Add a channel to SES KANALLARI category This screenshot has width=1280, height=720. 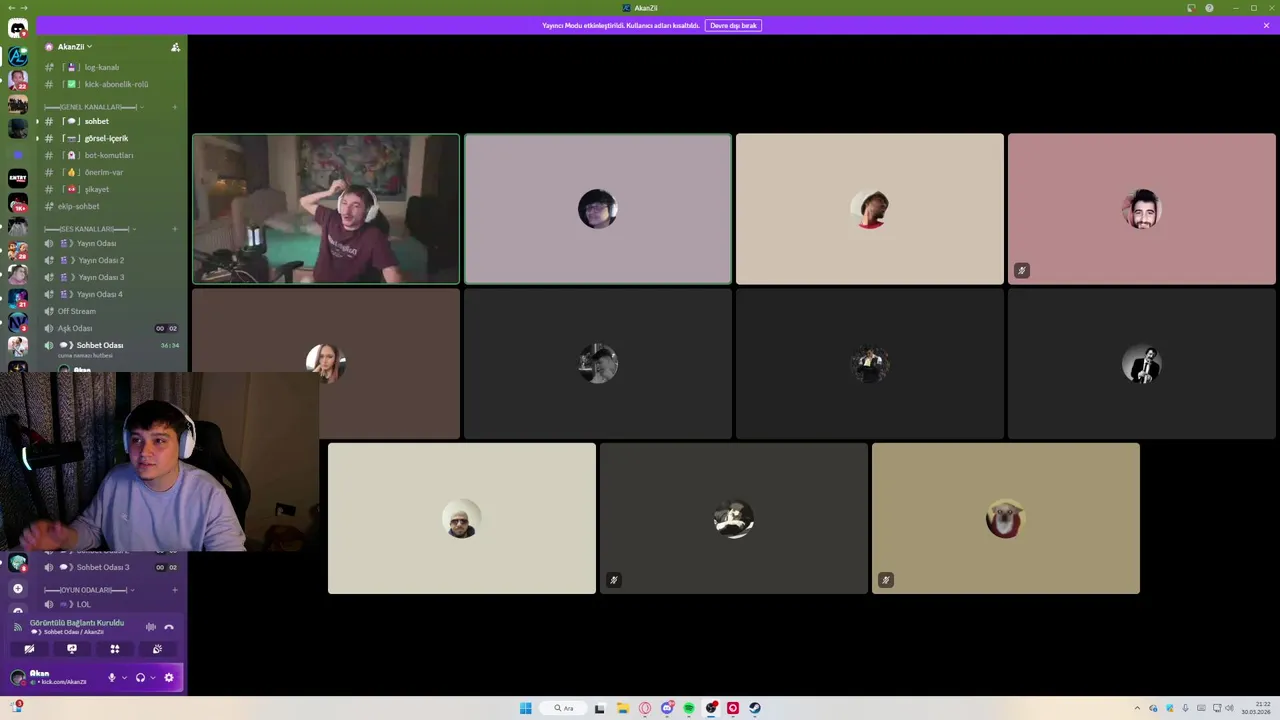click(x=175, y=229)
